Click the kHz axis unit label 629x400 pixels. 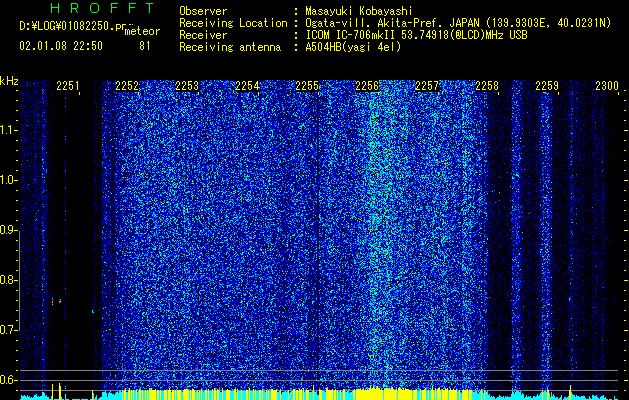point(9,81)
